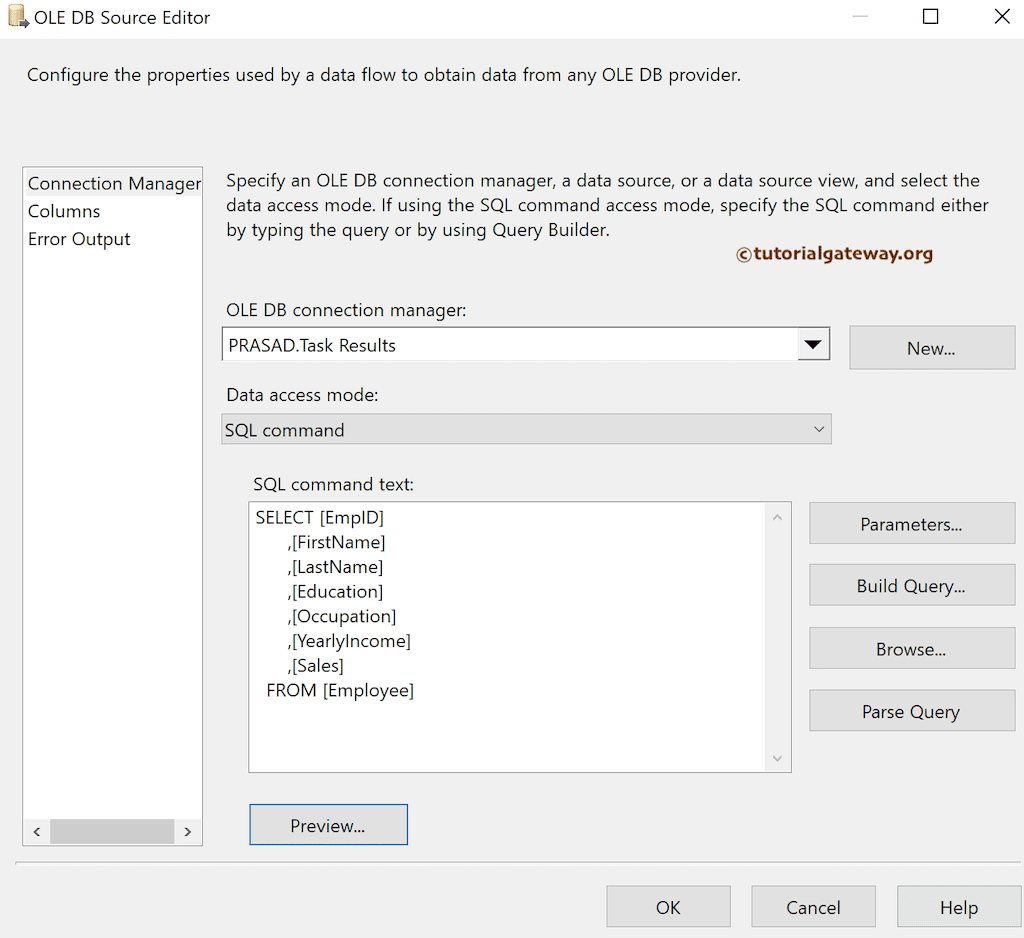Select the Connection Manager page
The height and width of the screenshot is (938, 1024).
point(113,183)
